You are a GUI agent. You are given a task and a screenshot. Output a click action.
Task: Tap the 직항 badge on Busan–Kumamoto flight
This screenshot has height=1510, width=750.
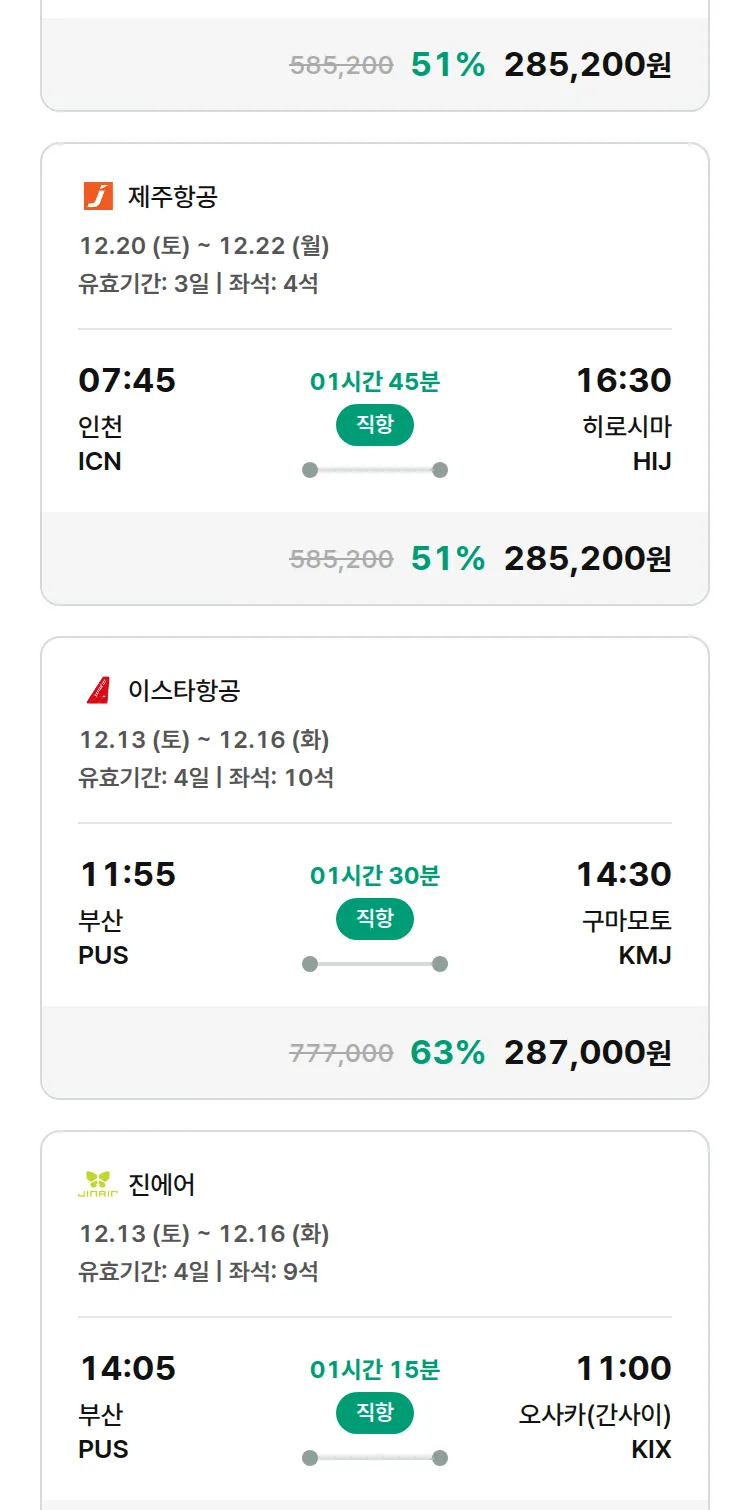tap(375, 919)
